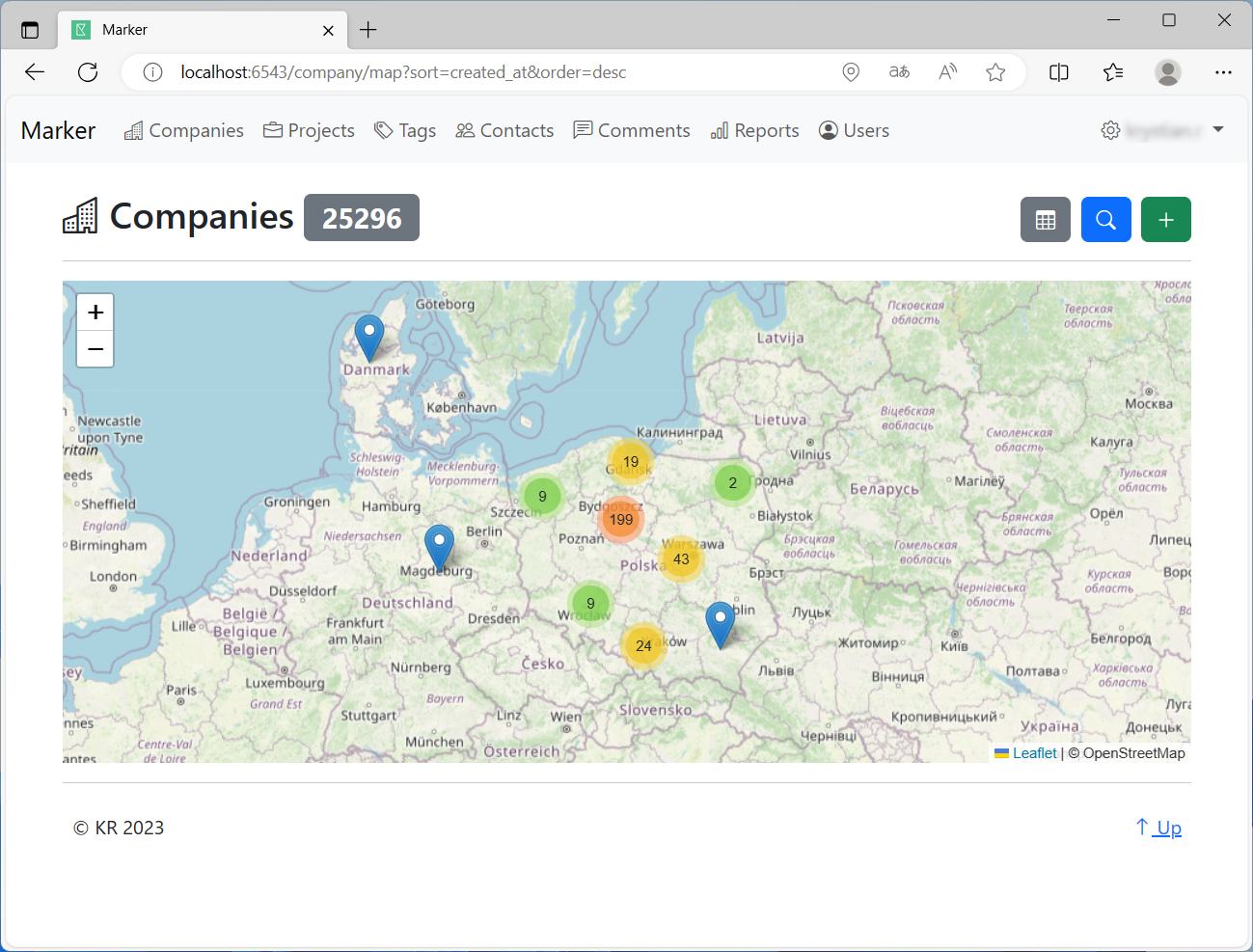Add a new company with plus button

[x=1166, y=220]
